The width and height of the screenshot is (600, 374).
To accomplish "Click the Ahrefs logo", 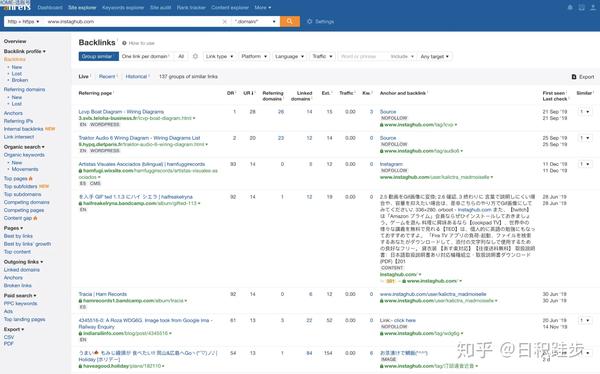I will 16,7.
